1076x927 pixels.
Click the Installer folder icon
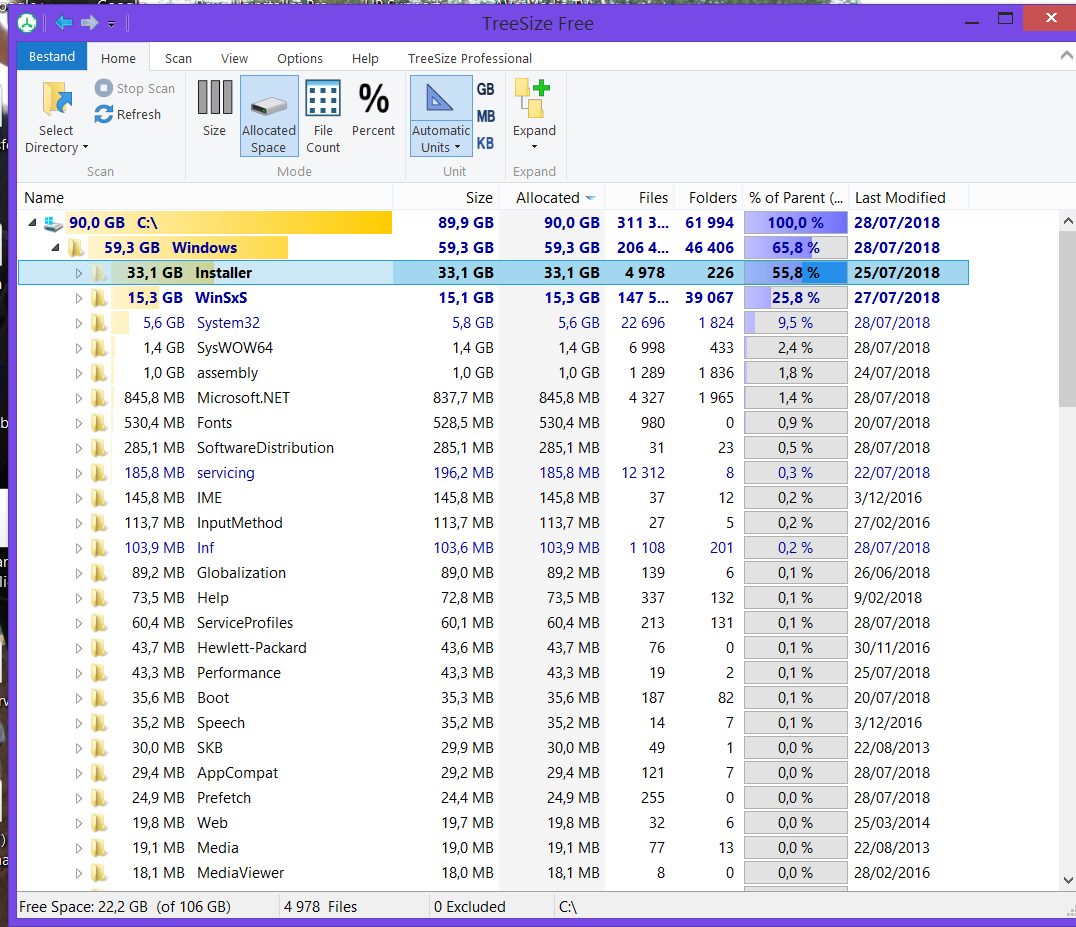pos(100,273)
